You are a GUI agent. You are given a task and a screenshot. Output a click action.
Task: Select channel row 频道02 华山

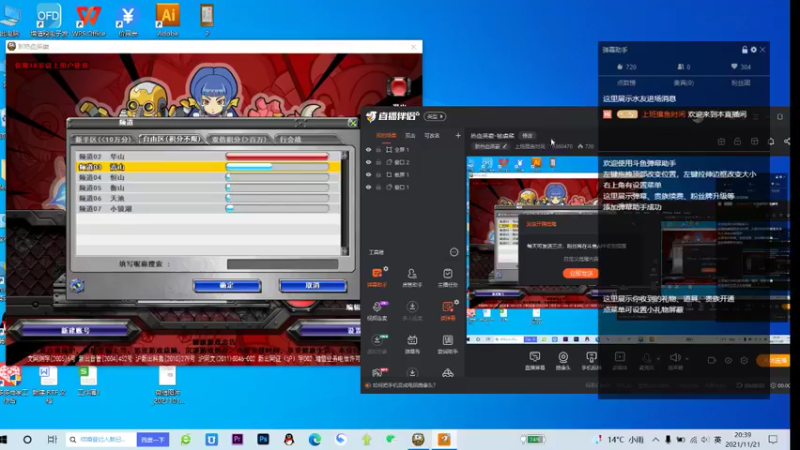pos(208,156)
